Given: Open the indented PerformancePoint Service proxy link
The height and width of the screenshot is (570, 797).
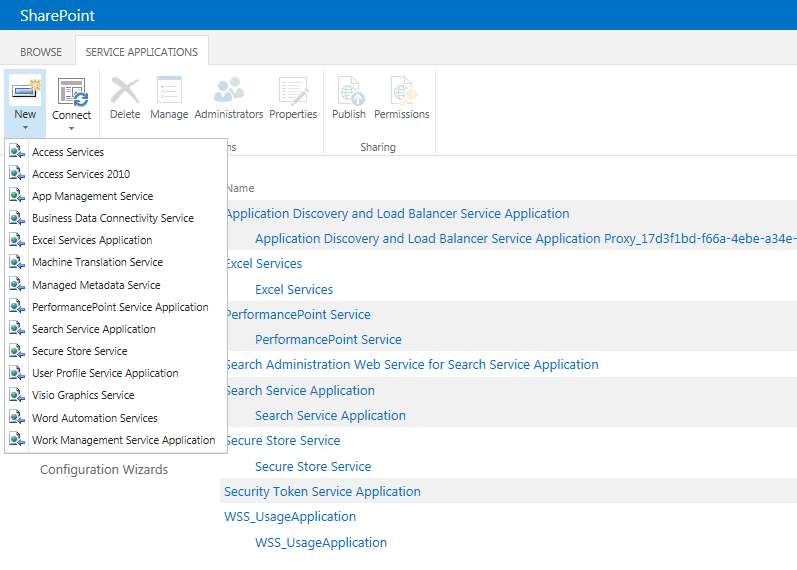Looking at the screenshot, I should click(x=328, y=339).
